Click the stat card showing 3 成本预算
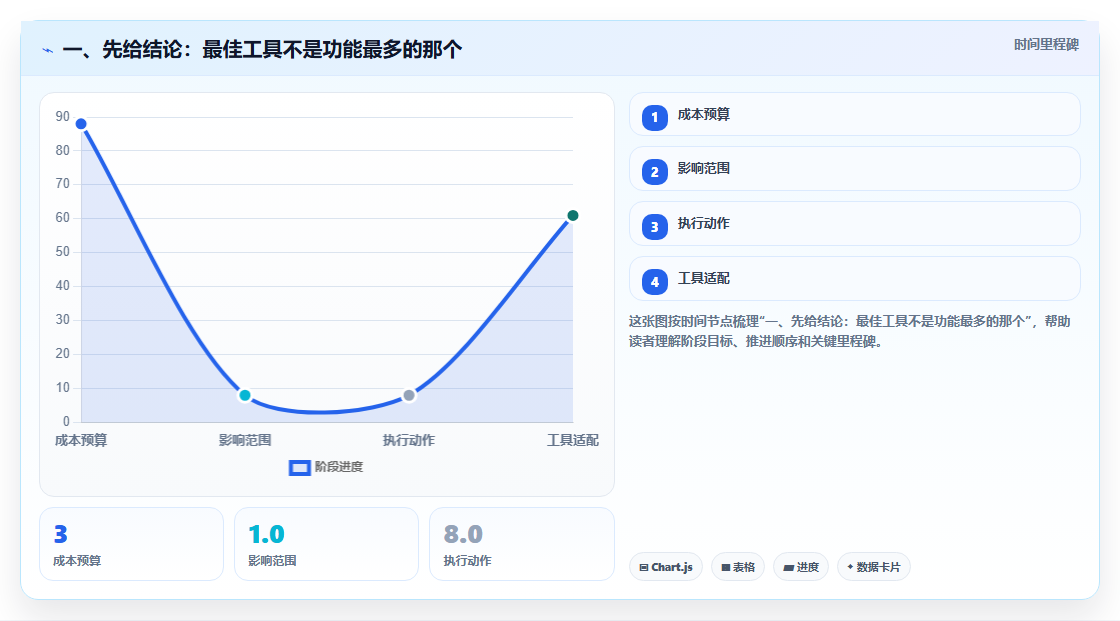 pos(131,544)
